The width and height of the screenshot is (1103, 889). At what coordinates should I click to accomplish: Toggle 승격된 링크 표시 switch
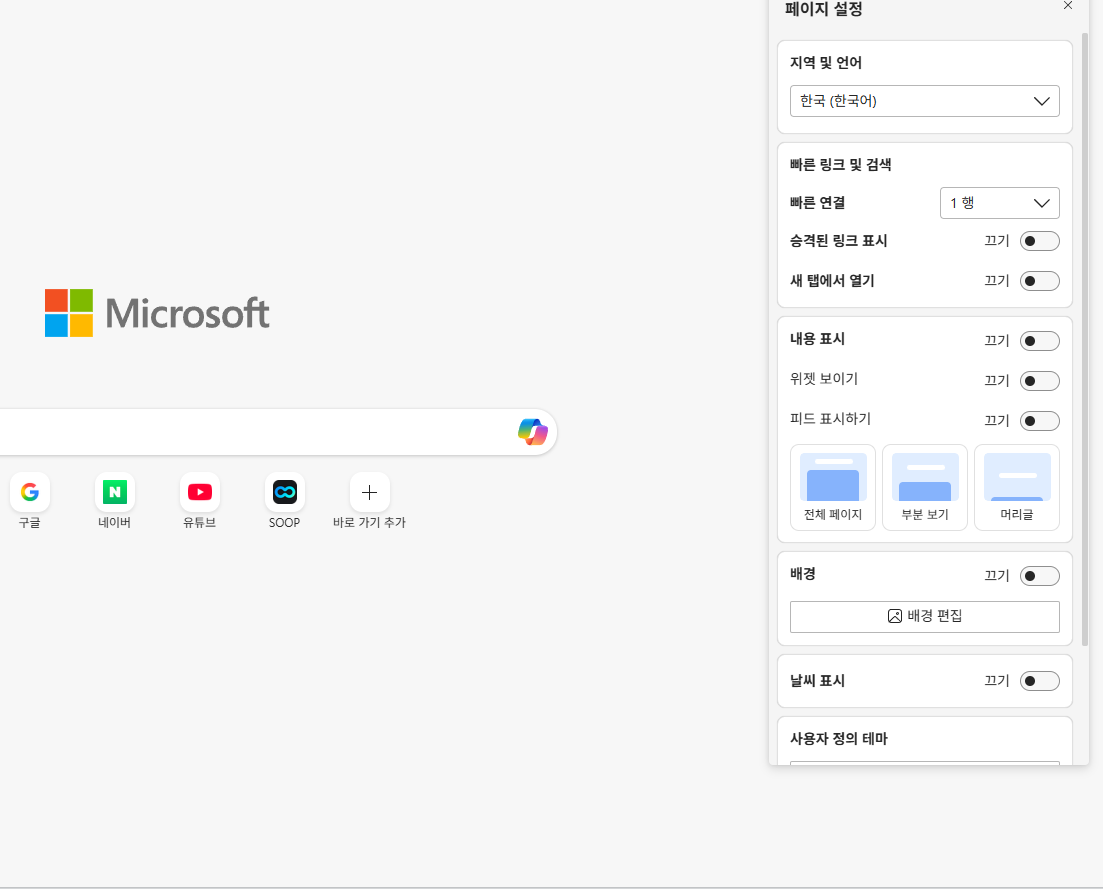pos(1040,241)
